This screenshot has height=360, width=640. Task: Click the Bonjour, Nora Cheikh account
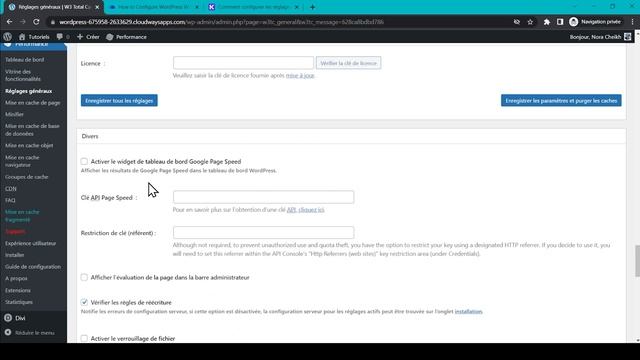600,37
